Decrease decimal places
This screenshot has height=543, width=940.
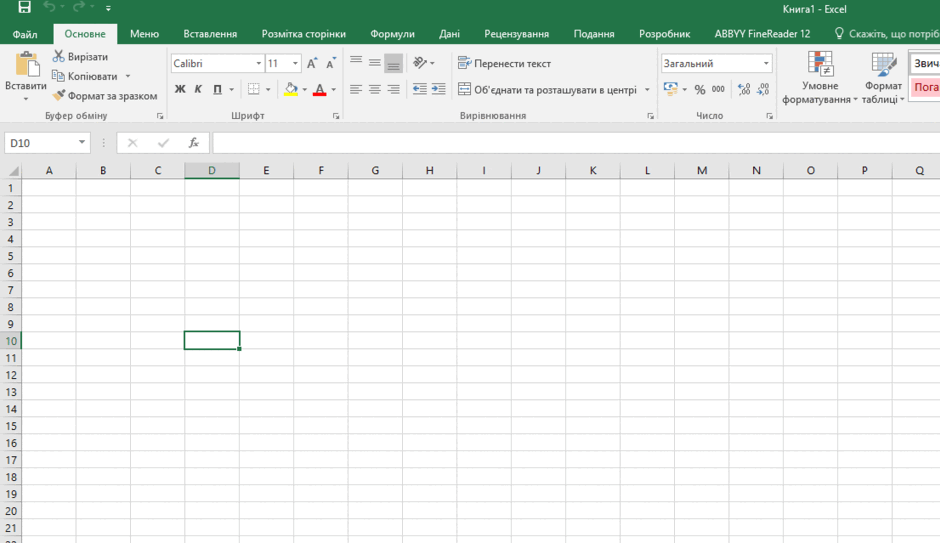pos(763,89)
